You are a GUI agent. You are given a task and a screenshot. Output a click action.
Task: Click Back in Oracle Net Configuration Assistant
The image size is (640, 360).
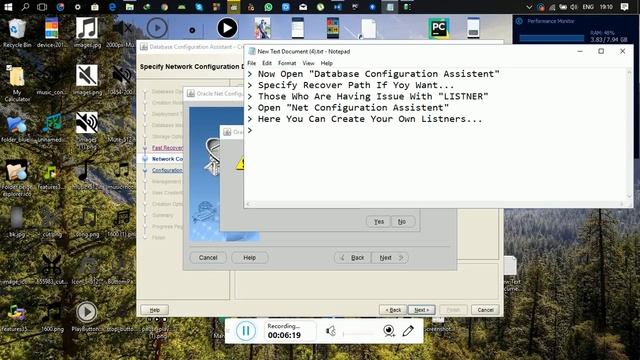[353, 258]
